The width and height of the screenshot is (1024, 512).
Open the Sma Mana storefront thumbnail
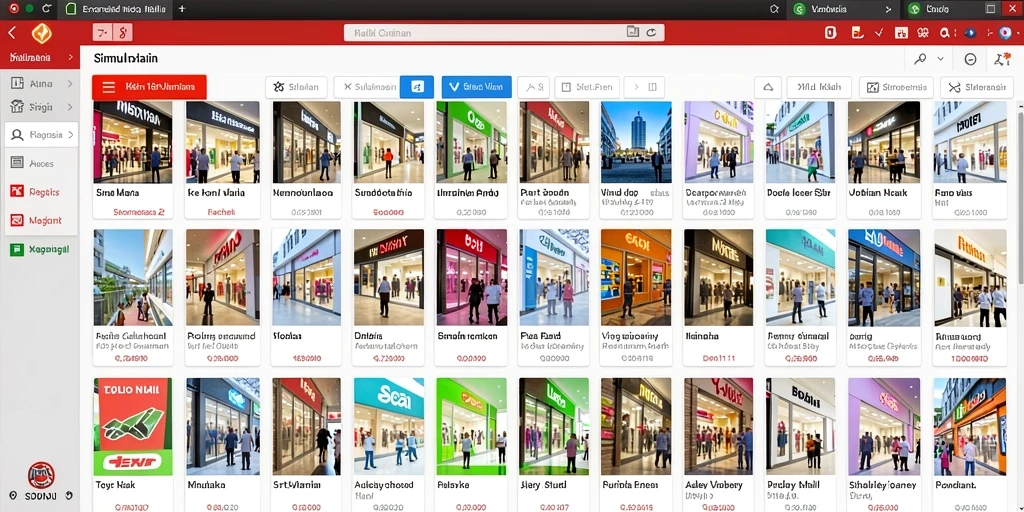[x=133, y=142]
